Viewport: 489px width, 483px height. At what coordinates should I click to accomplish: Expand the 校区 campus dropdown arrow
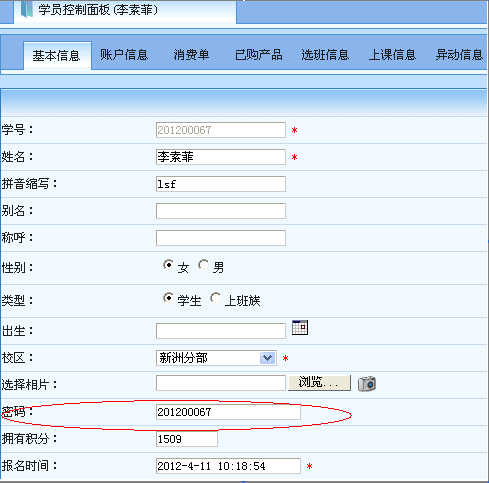267,358
